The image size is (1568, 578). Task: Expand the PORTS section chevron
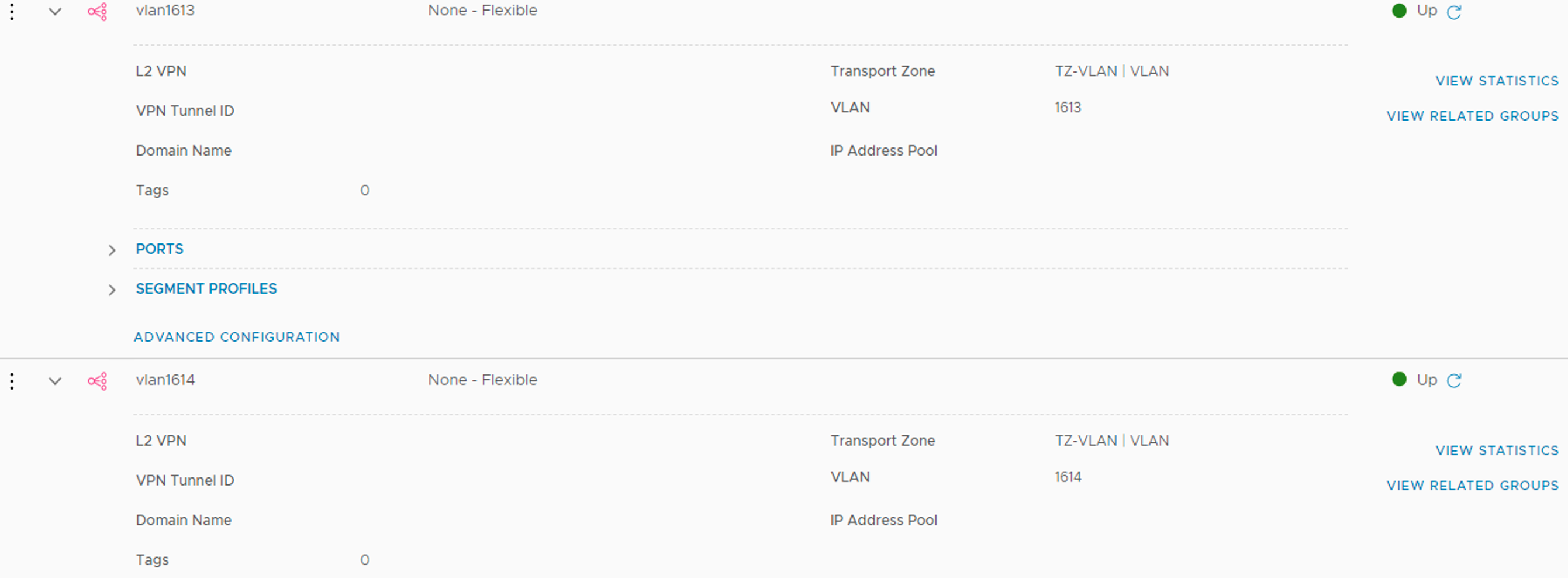(x=112, y=250)
